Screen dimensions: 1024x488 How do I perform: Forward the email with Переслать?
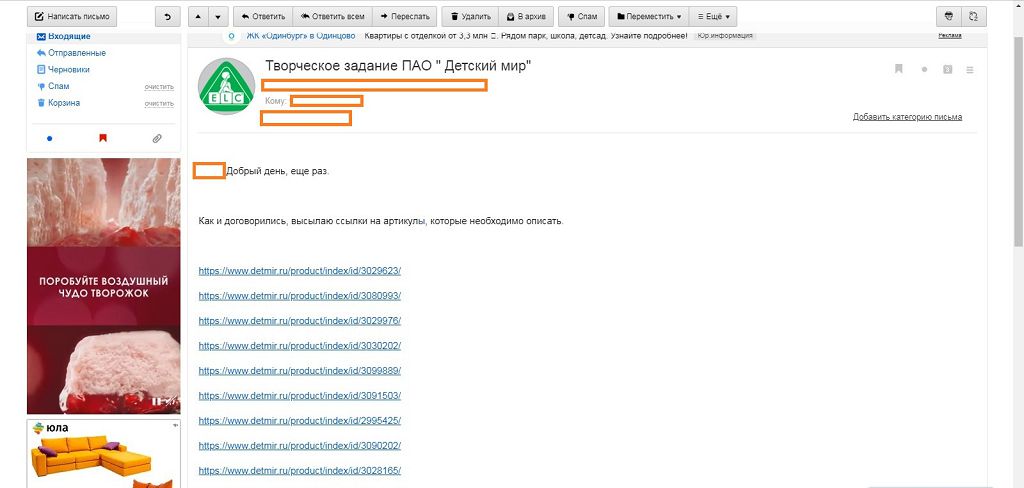tap(405, 16)
